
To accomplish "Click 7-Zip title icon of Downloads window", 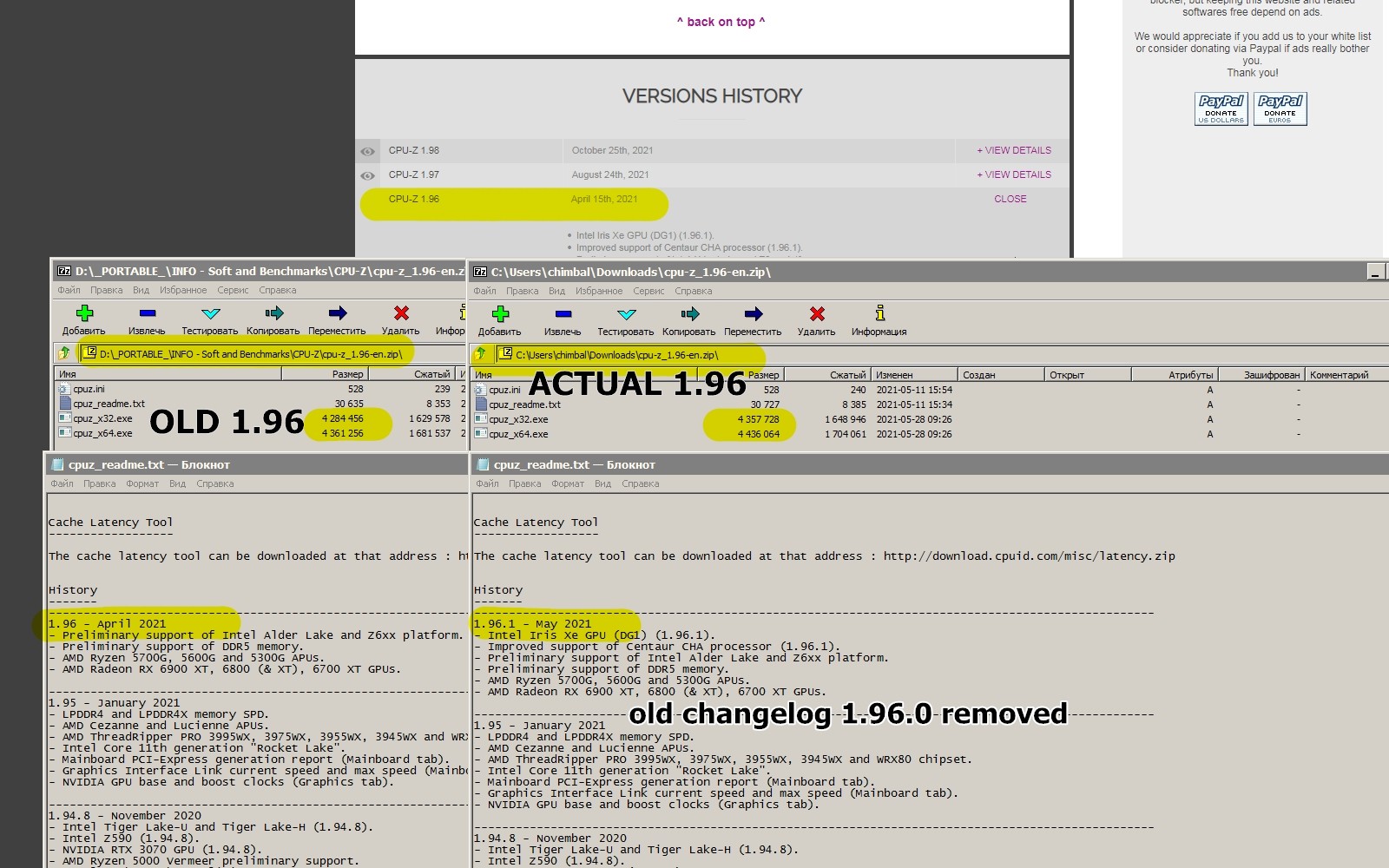I will pos(480,272).
